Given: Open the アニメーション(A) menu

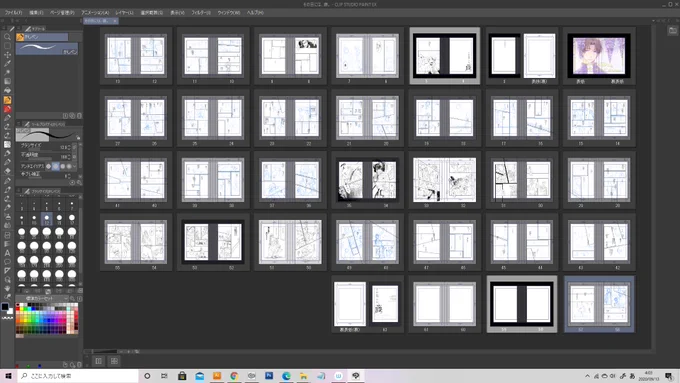Looking at the screenshot, I should (95, 13).
